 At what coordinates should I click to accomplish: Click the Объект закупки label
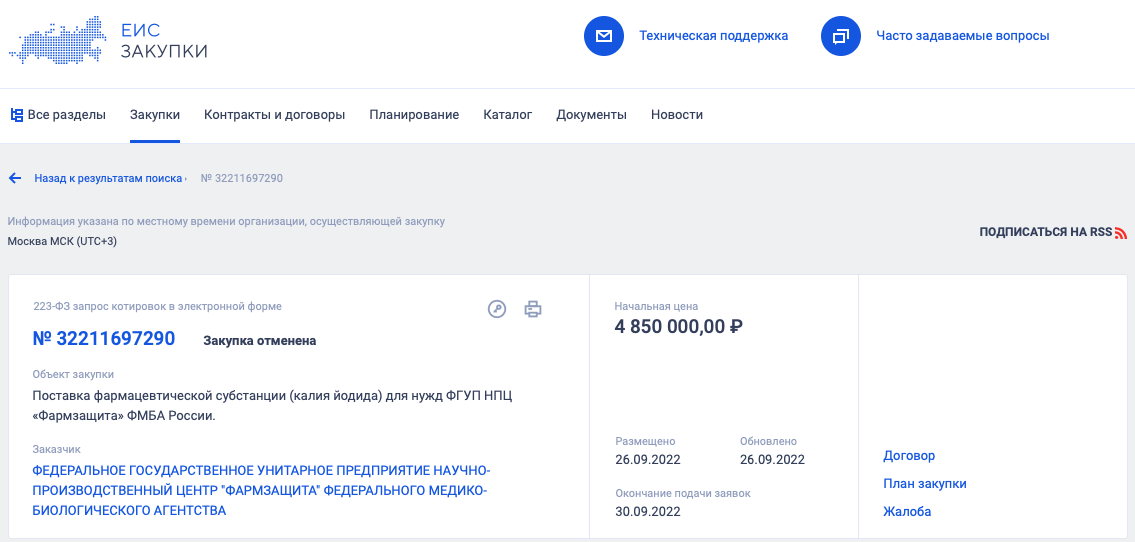tap(73, 374)
